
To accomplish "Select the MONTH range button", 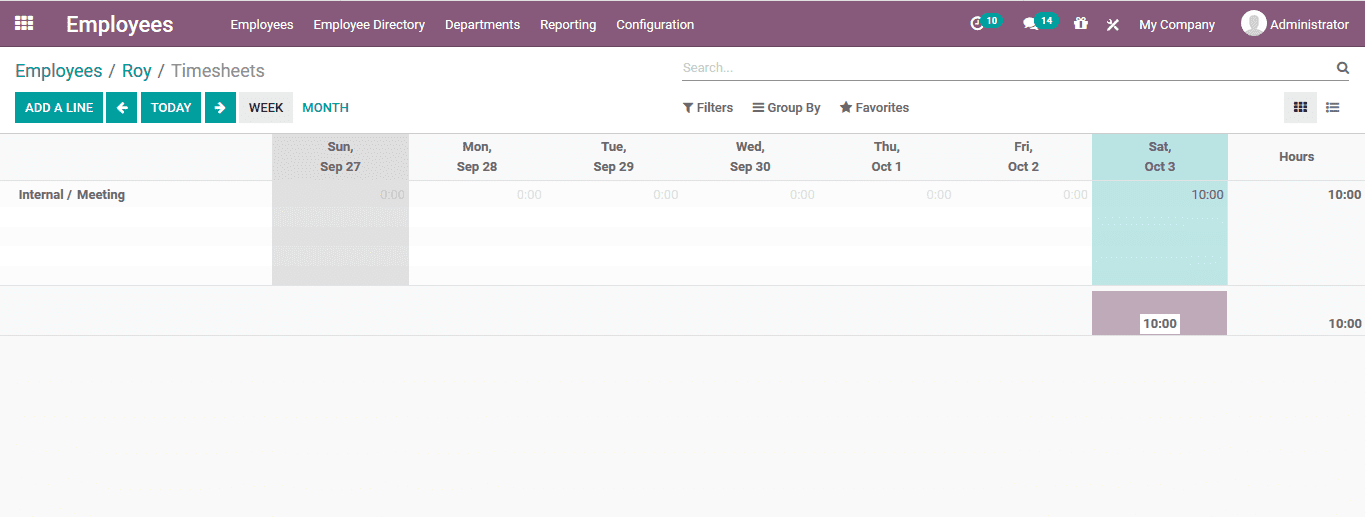I will pyautogui.click(x=325, y=108).
